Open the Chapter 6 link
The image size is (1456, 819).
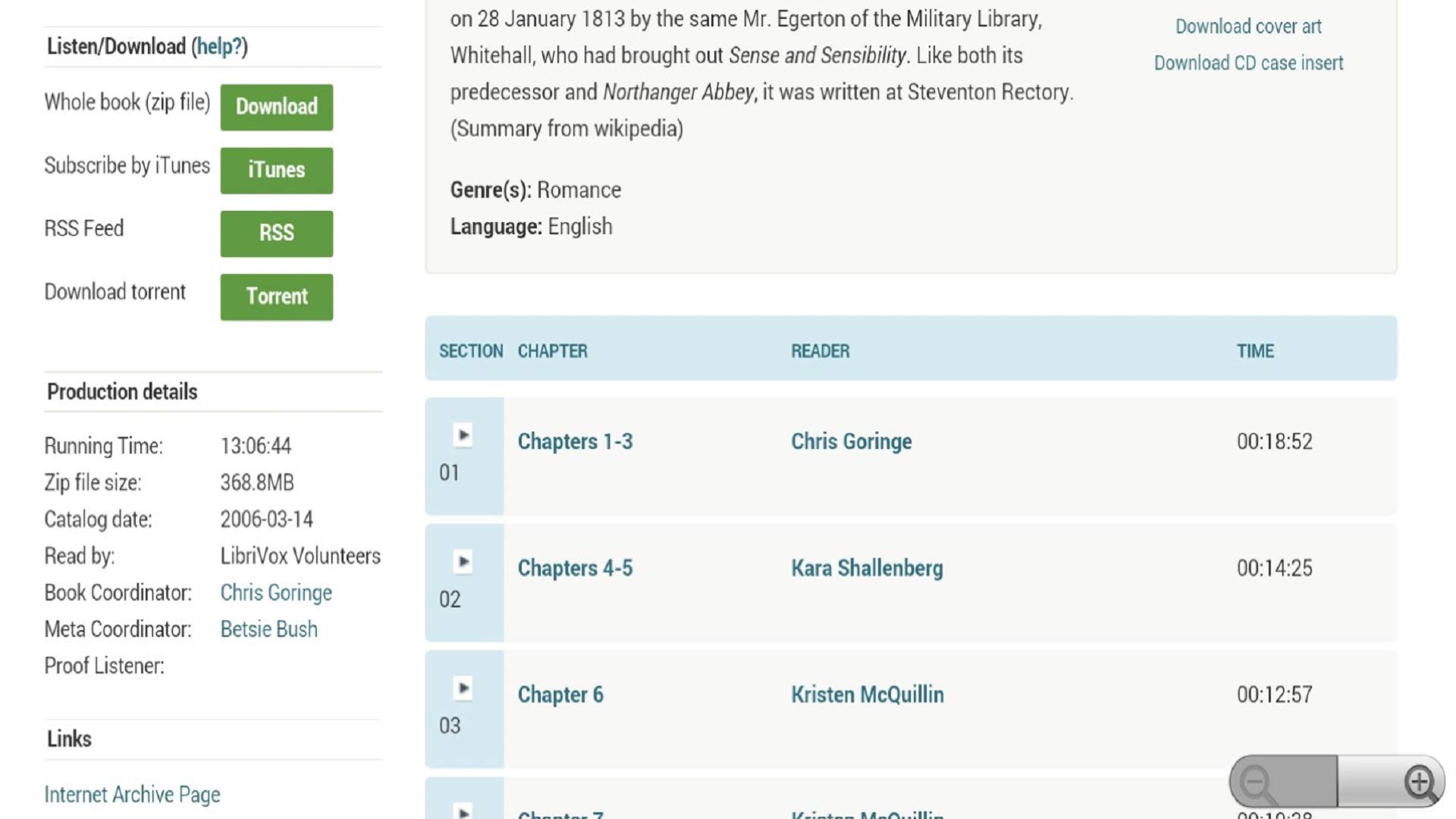pyautogui.click(x=560, y=695)
